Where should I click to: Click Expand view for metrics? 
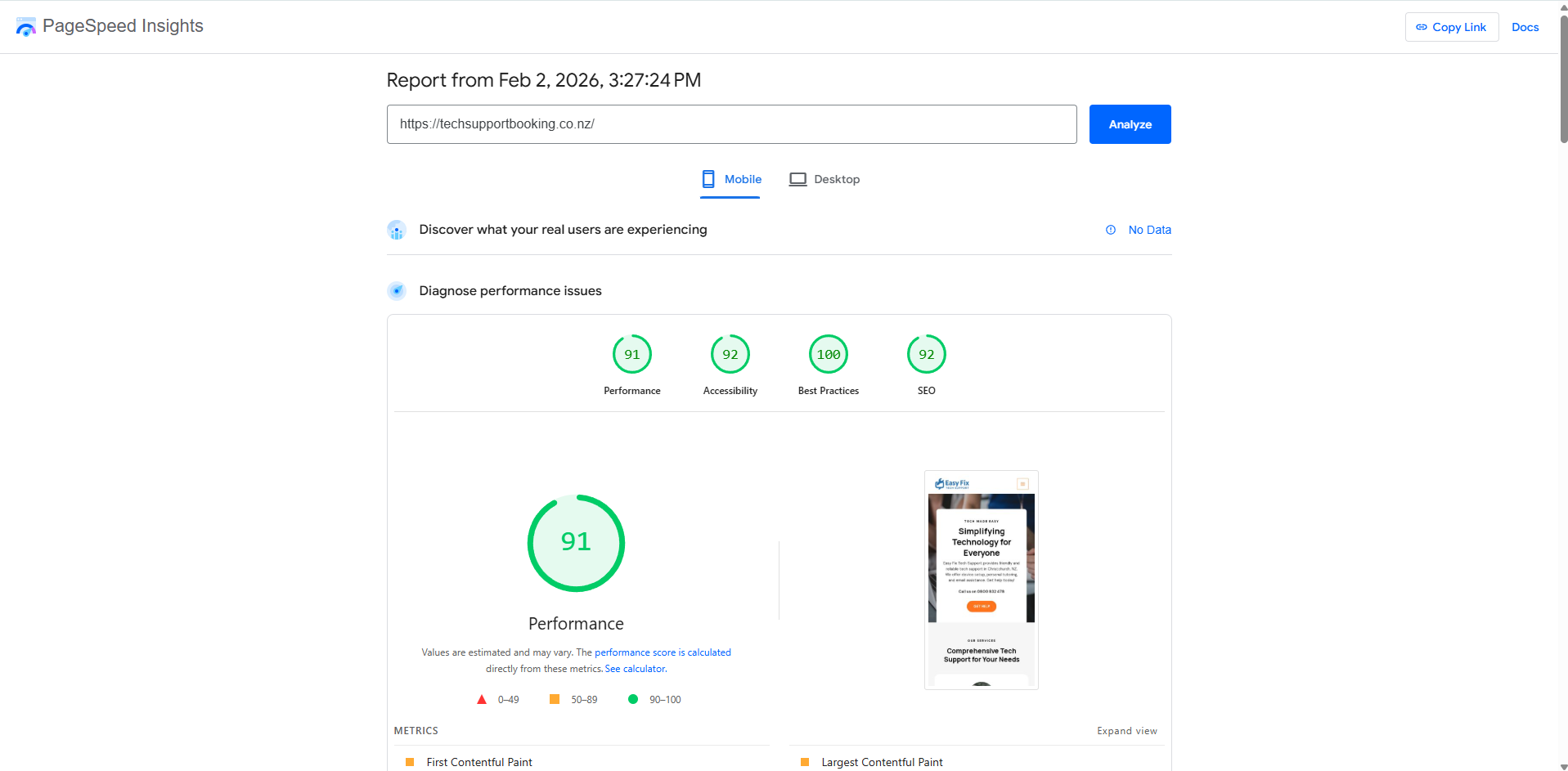(x=1126, y=731)
